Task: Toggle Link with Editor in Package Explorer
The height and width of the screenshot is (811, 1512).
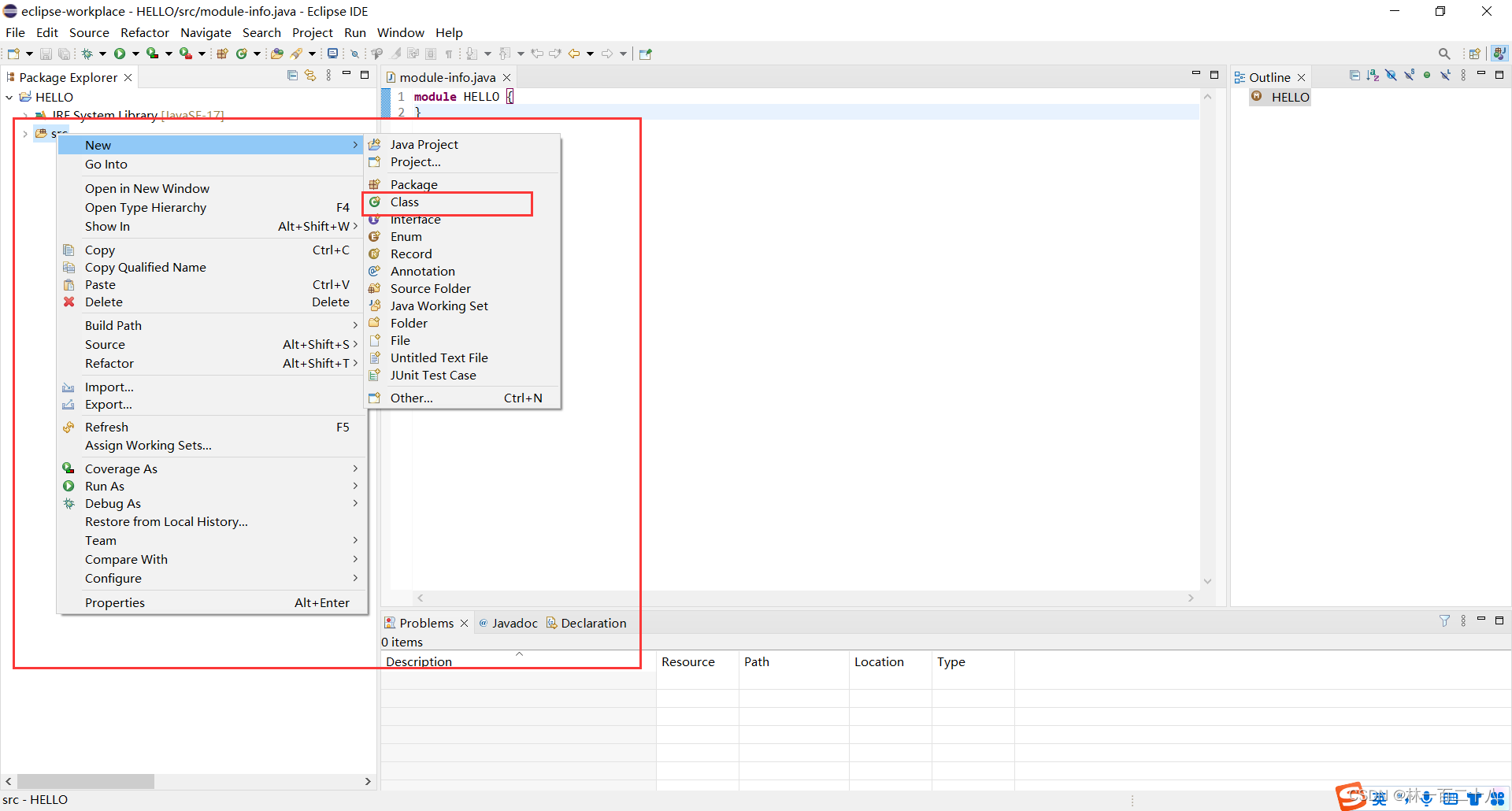Action: [x=310, y=76]
